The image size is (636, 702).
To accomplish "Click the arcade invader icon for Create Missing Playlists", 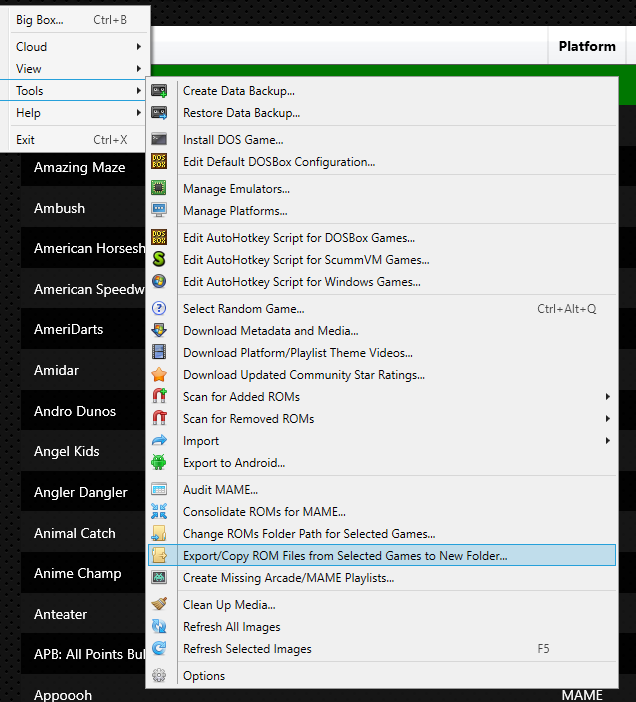I will click(159, 577).
